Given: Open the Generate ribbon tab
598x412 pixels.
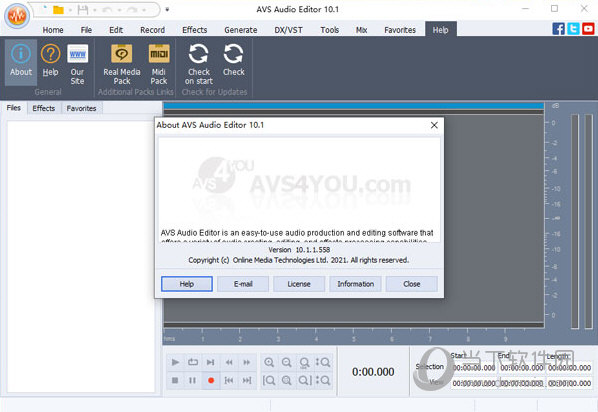Looking at the screenshot, I should tap(241, 30).
